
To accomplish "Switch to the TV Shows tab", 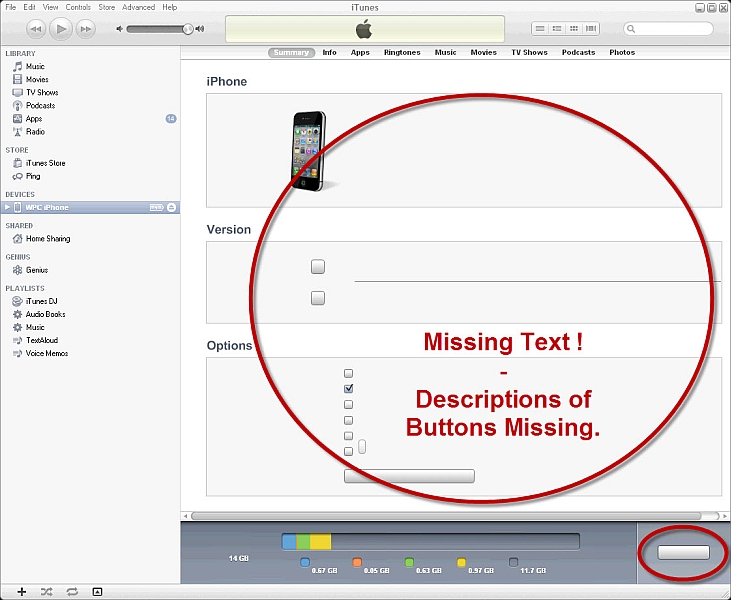I will [x=529, y=53].
